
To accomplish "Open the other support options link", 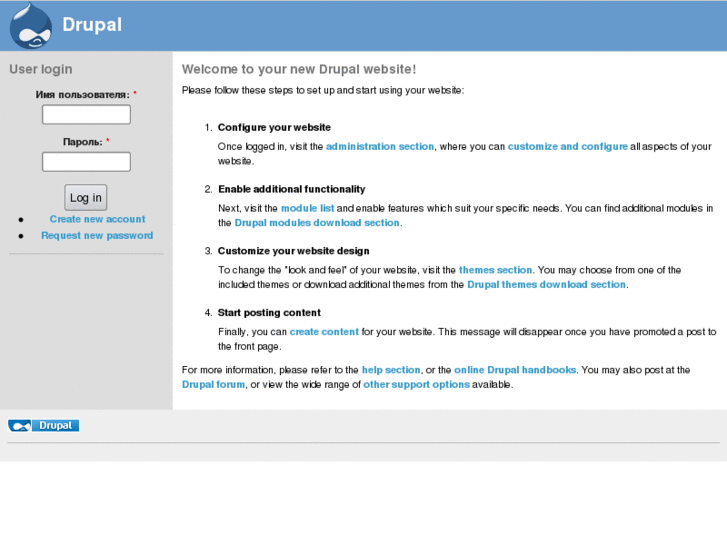I will (416, 385).
